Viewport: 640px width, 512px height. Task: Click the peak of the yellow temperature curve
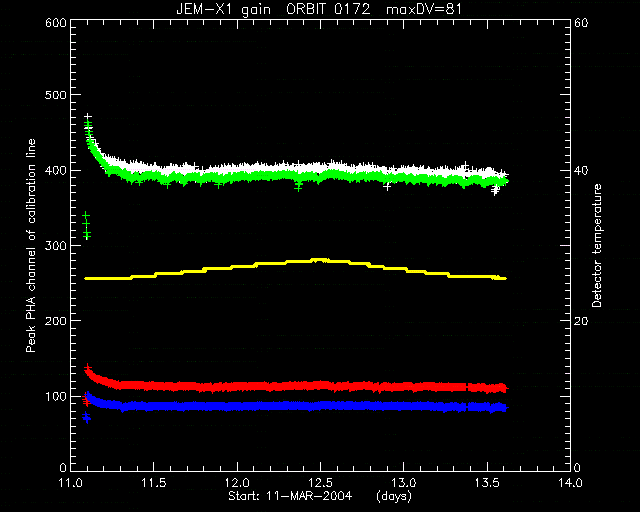pyautogui.click(x=320, y=260)
